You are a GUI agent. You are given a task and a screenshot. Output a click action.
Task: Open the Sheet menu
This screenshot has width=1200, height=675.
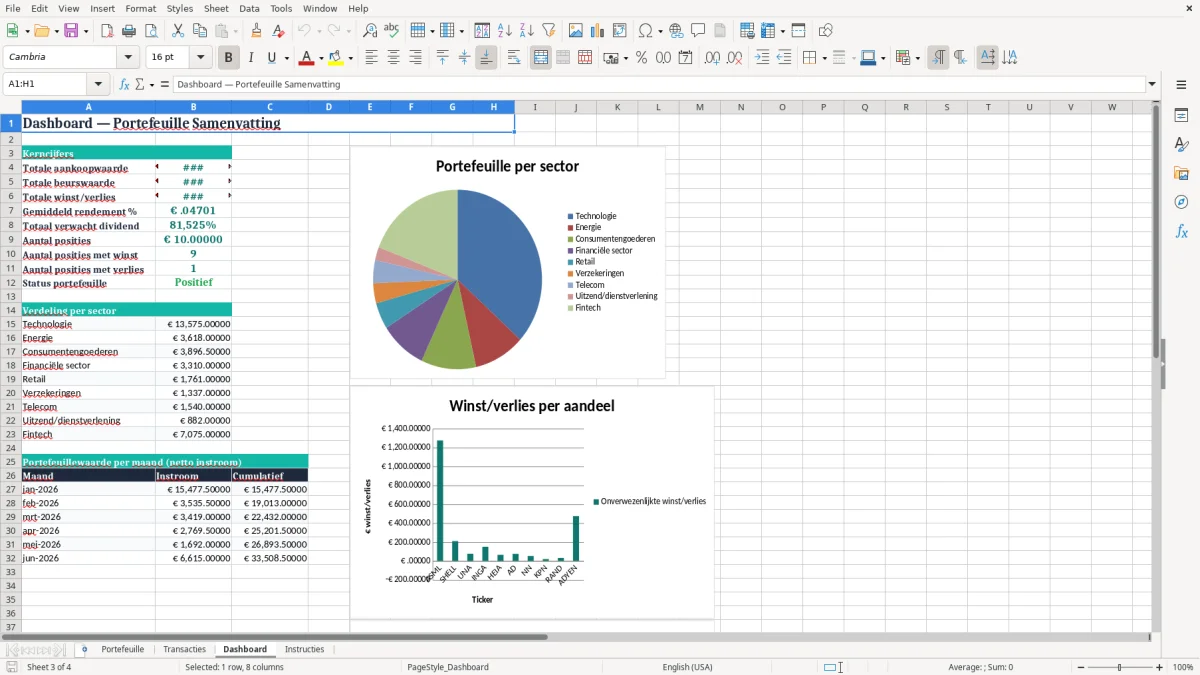(216, 8)
